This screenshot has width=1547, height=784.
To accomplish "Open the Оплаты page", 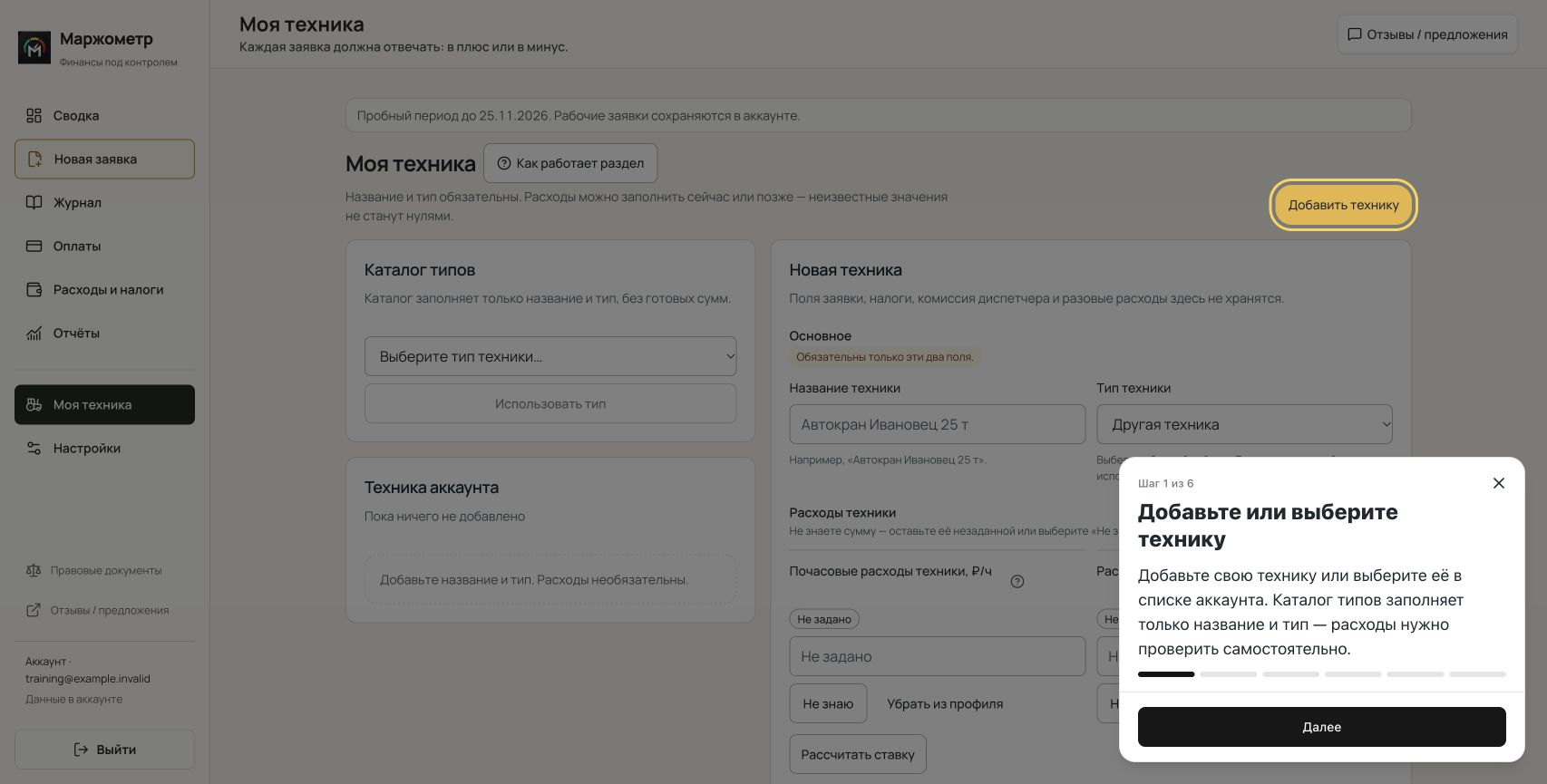I will (104, 246).
